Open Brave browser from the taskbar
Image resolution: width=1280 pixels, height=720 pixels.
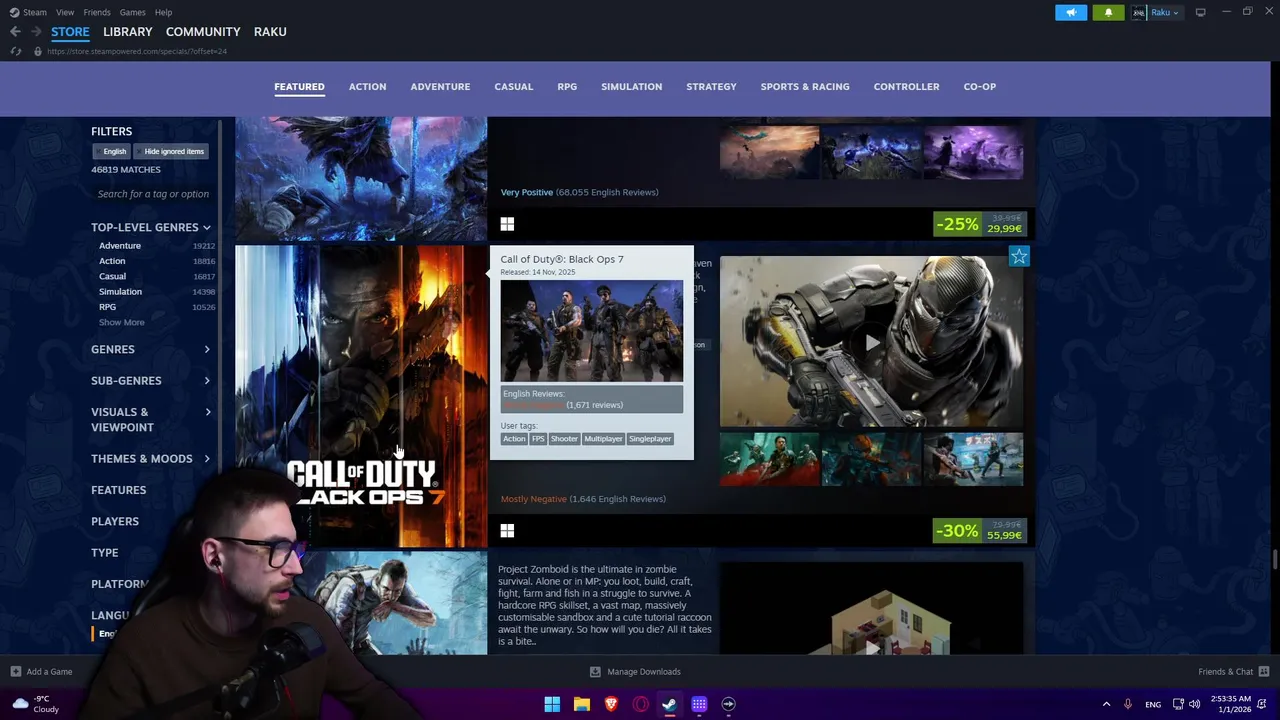coord(611,704)
